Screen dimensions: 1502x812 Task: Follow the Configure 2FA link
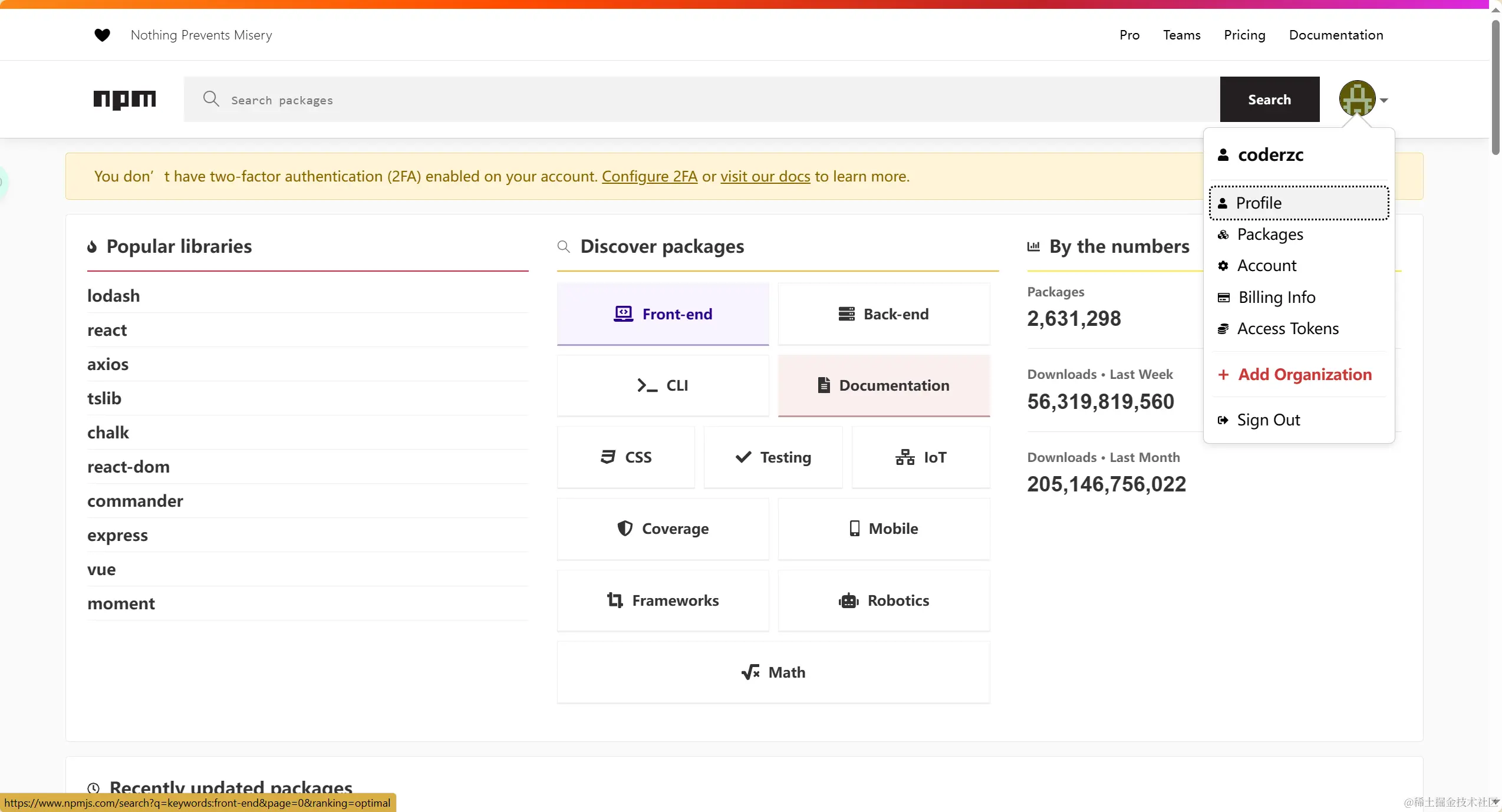649,176
